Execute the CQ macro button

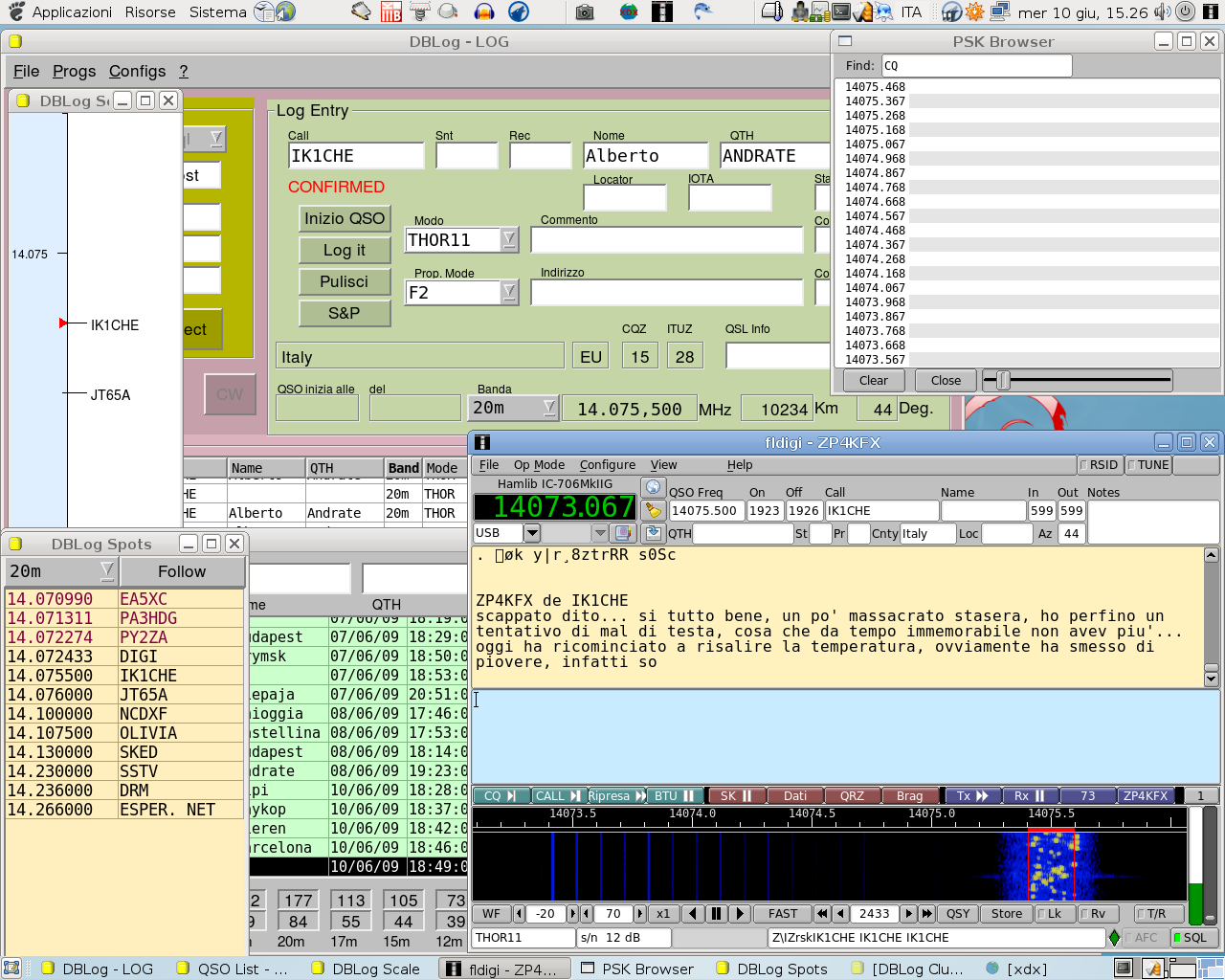click(x=501, y=795)
